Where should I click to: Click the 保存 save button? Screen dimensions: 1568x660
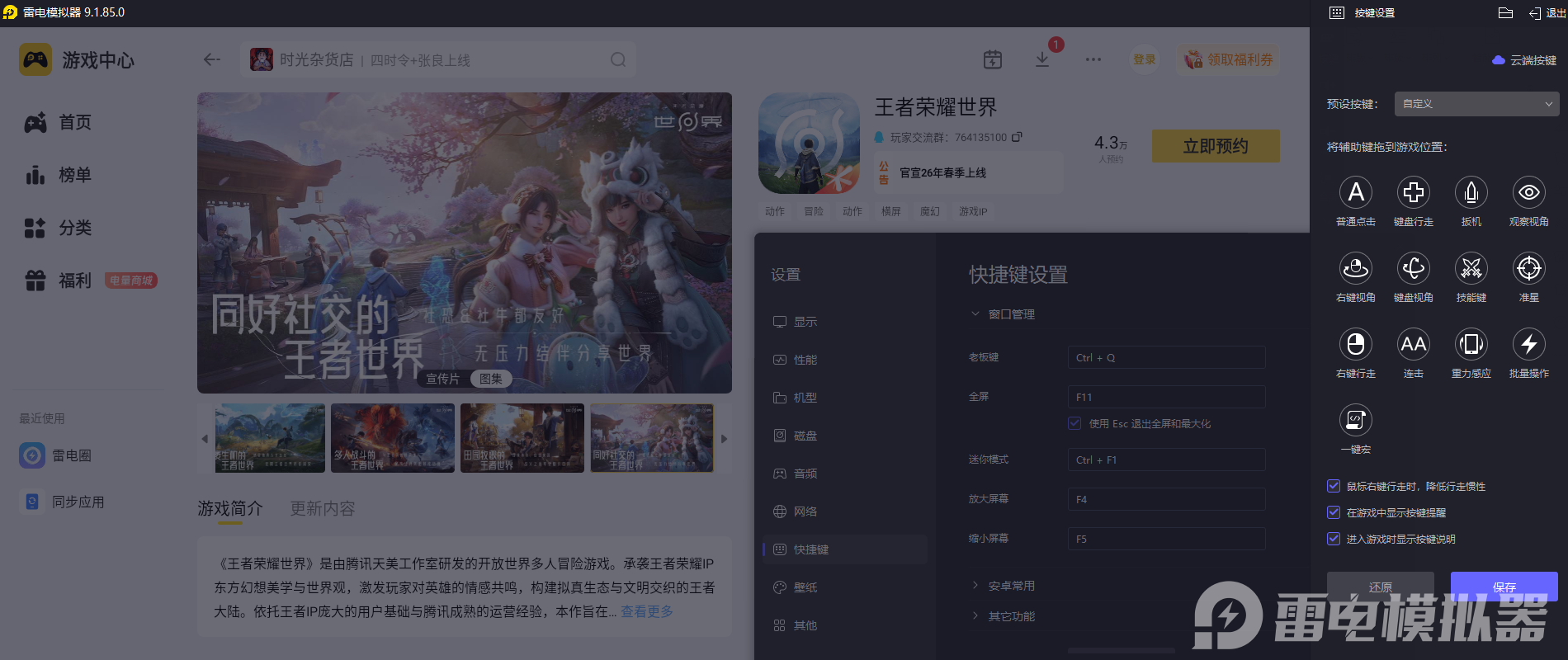(x=1504, y=587)
